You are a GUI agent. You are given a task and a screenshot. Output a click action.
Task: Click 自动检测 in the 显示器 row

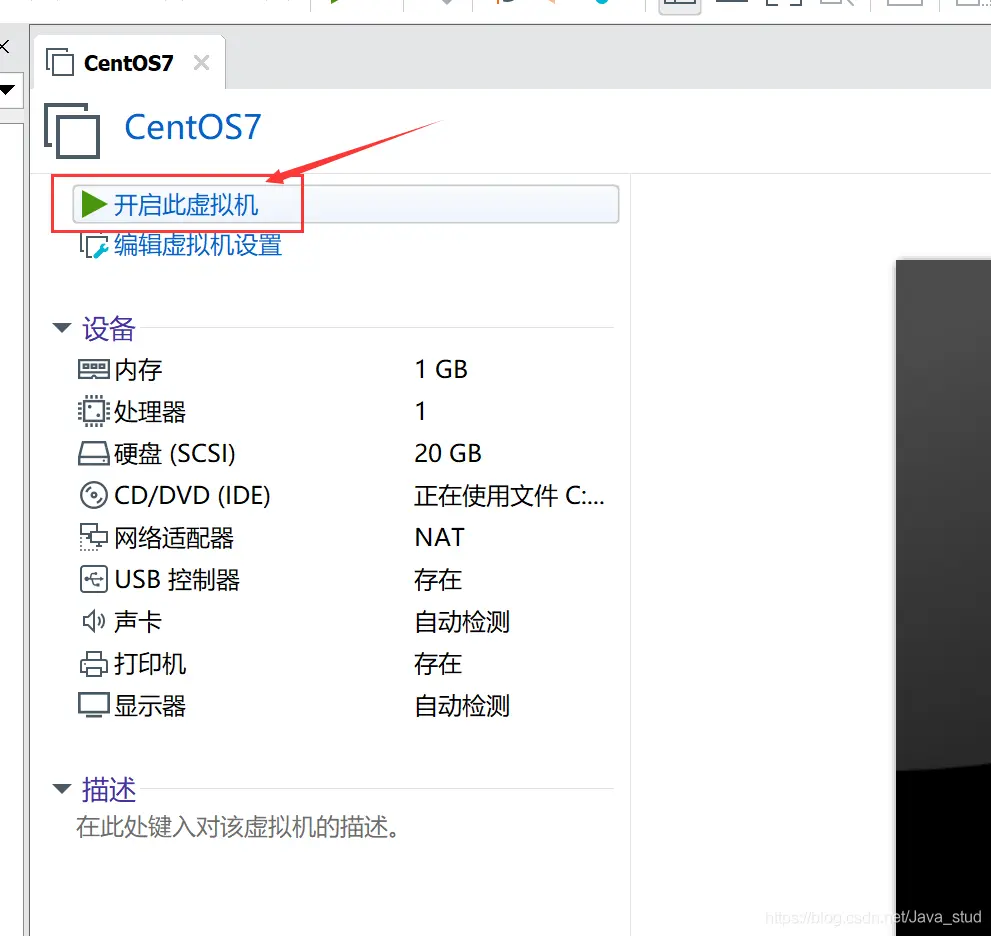click(x=462, y=706)
